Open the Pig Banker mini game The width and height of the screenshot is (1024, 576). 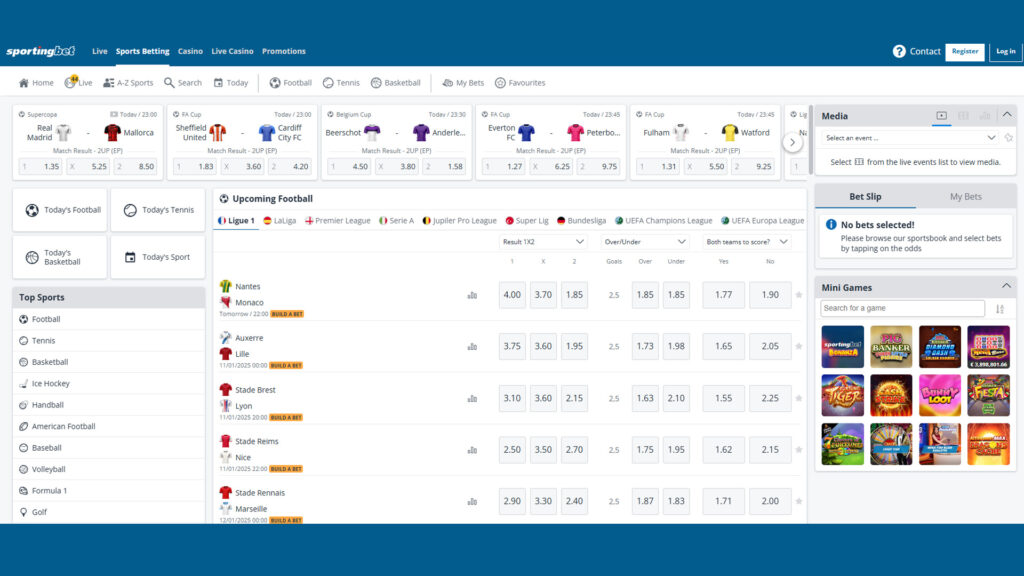click(x=891, y=347)
